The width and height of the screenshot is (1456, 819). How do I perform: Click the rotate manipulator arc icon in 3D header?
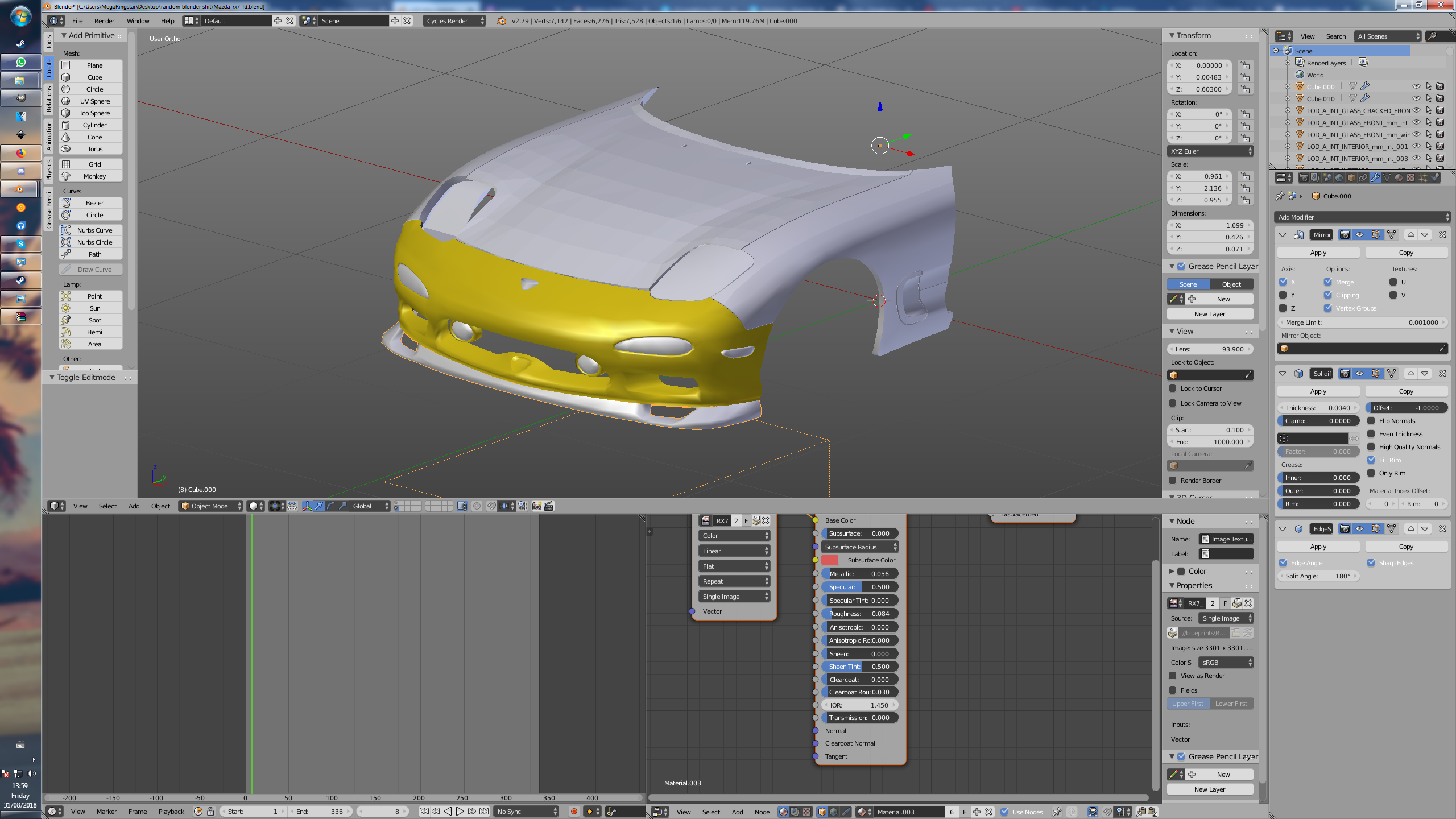coord(331,506)
